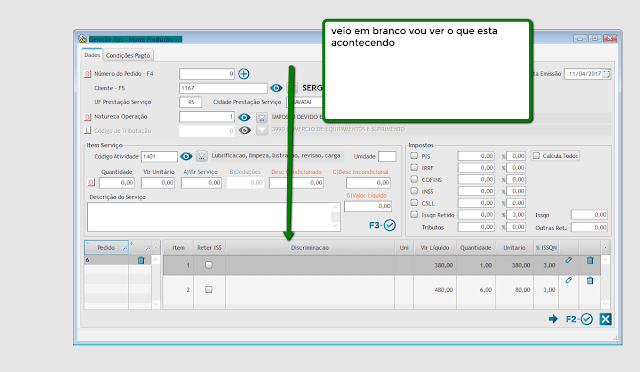Open the list icon beside Código Atividade eye
Viewport: 640px width, 372px height.
tap(202, 156)
